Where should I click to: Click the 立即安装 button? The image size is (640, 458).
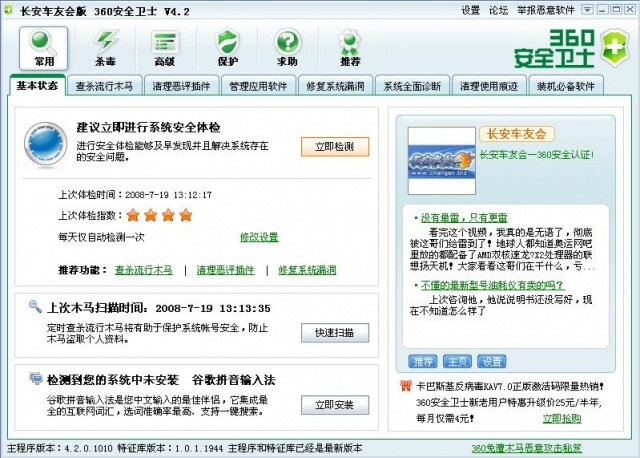(335, 405)
